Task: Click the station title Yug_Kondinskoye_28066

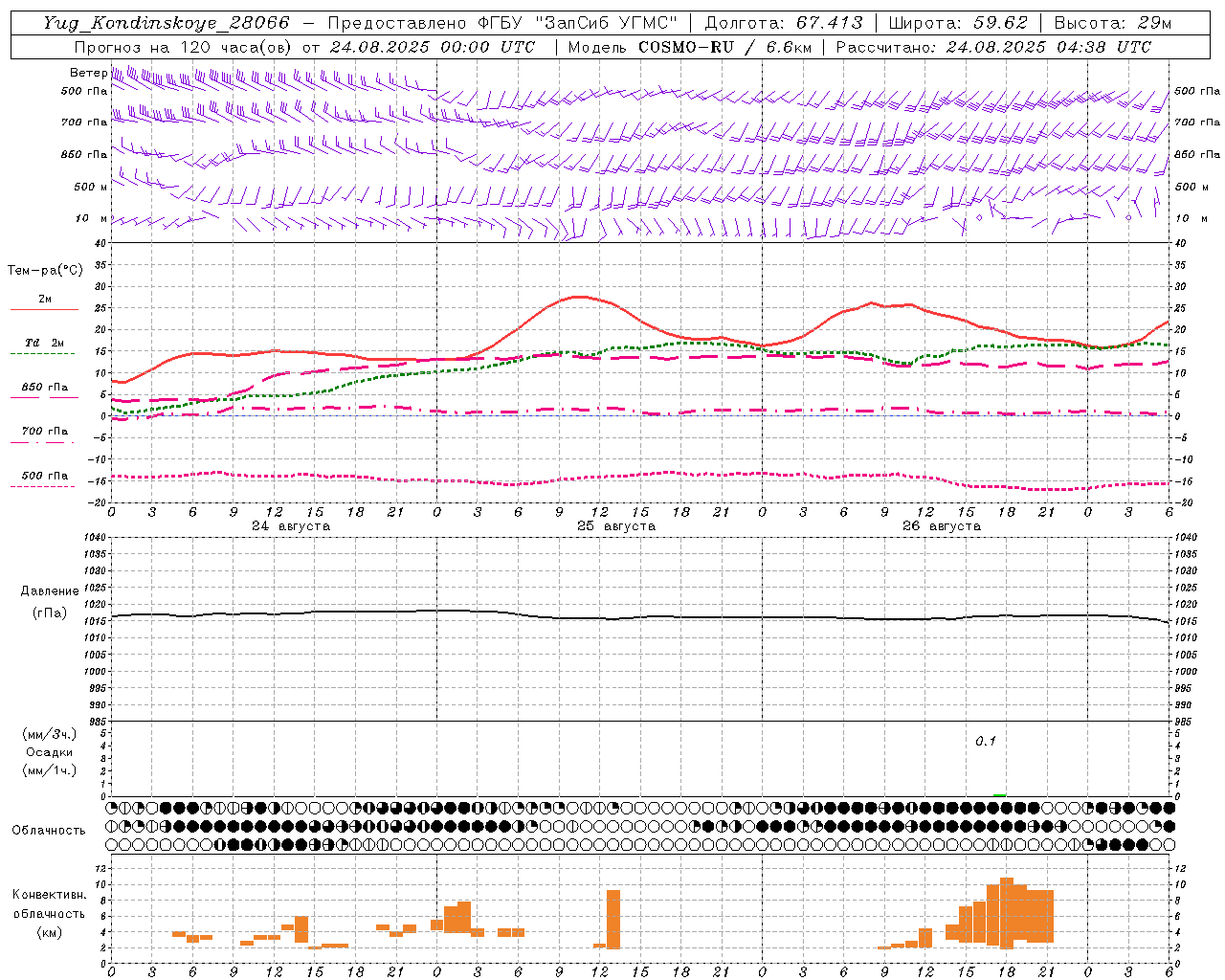Action: click(x=167, y=22)
